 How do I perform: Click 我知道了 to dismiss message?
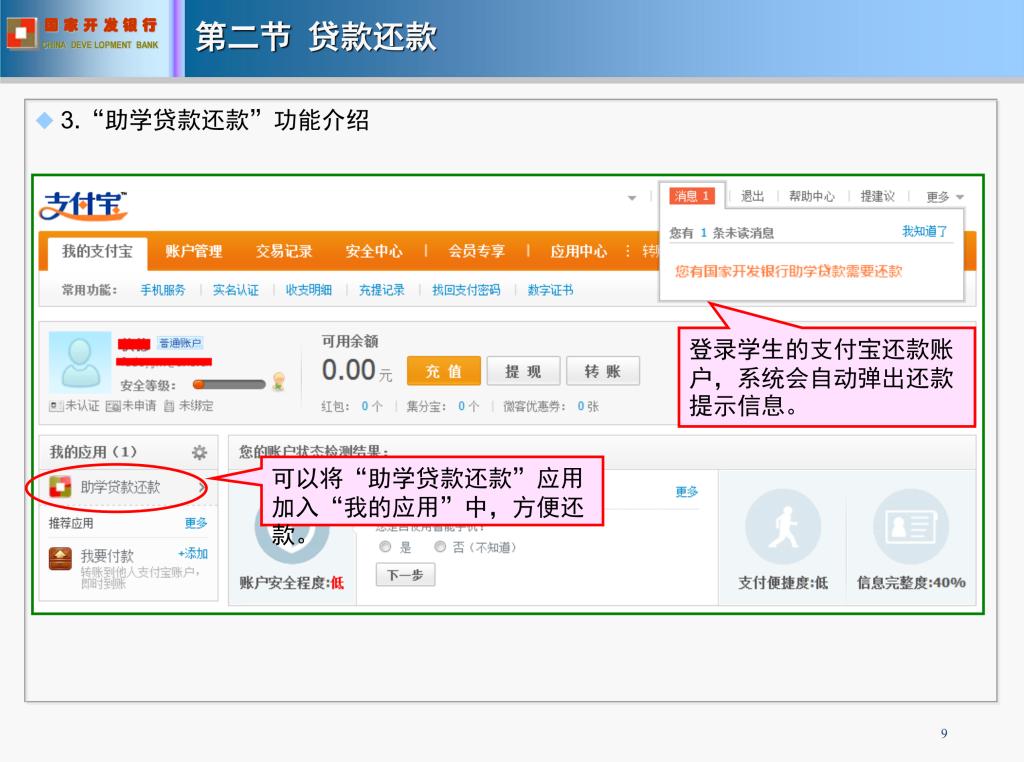click(x=924, y=232)
